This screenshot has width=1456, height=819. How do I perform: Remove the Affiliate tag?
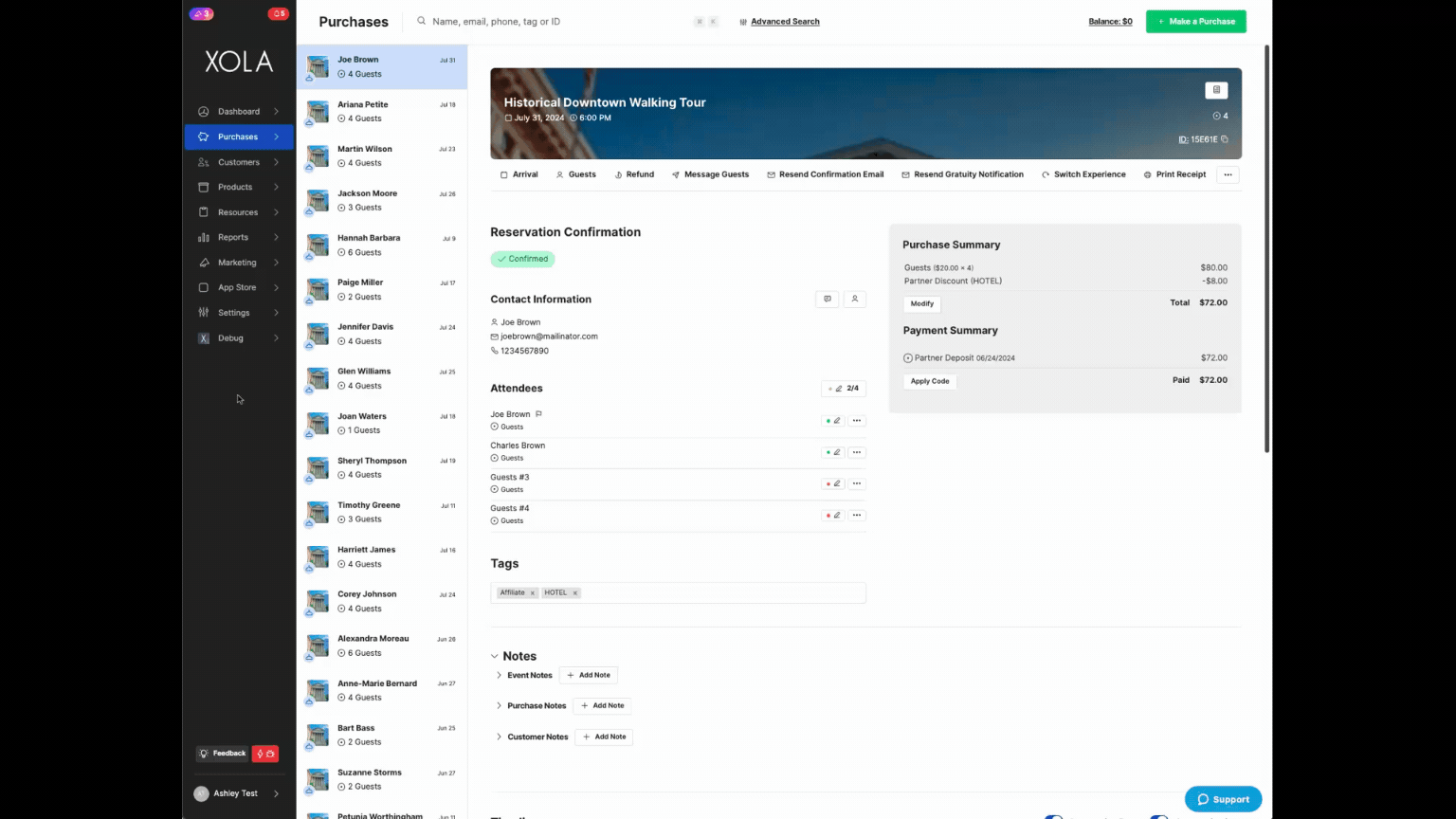(x=533, y=593)
